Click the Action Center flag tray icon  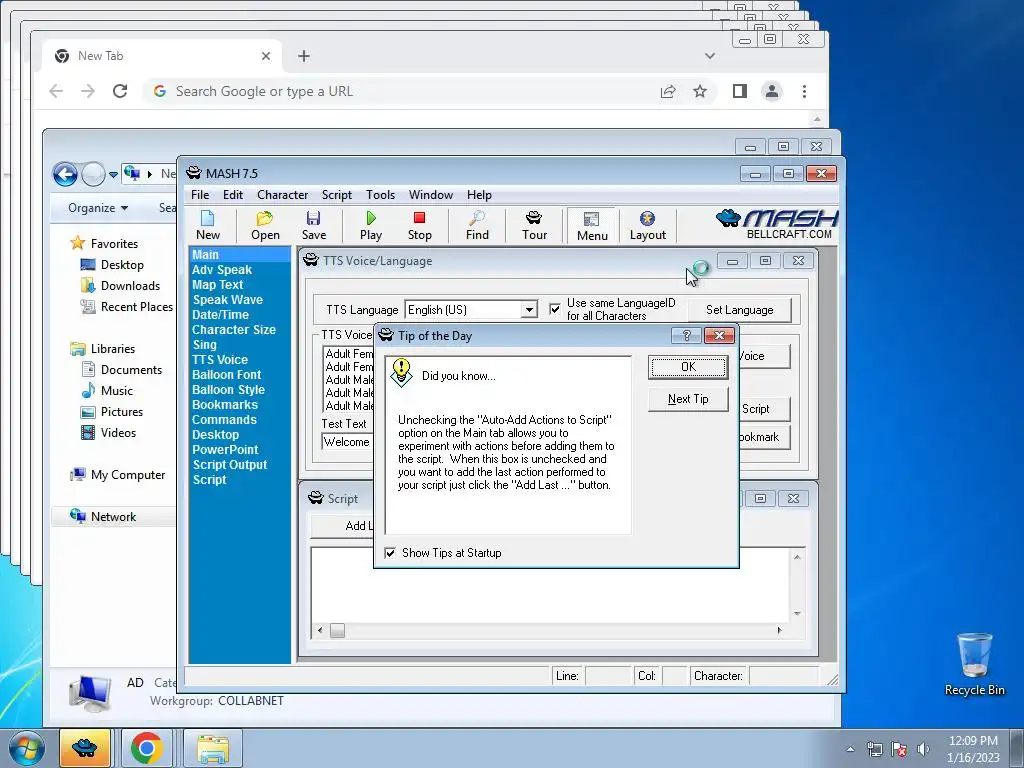click(x=899, y=749)
